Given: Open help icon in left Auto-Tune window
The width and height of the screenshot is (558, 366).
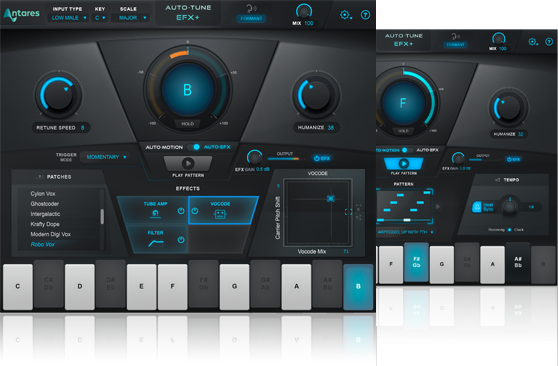Looking at the screenshot, I should (365, 15).
